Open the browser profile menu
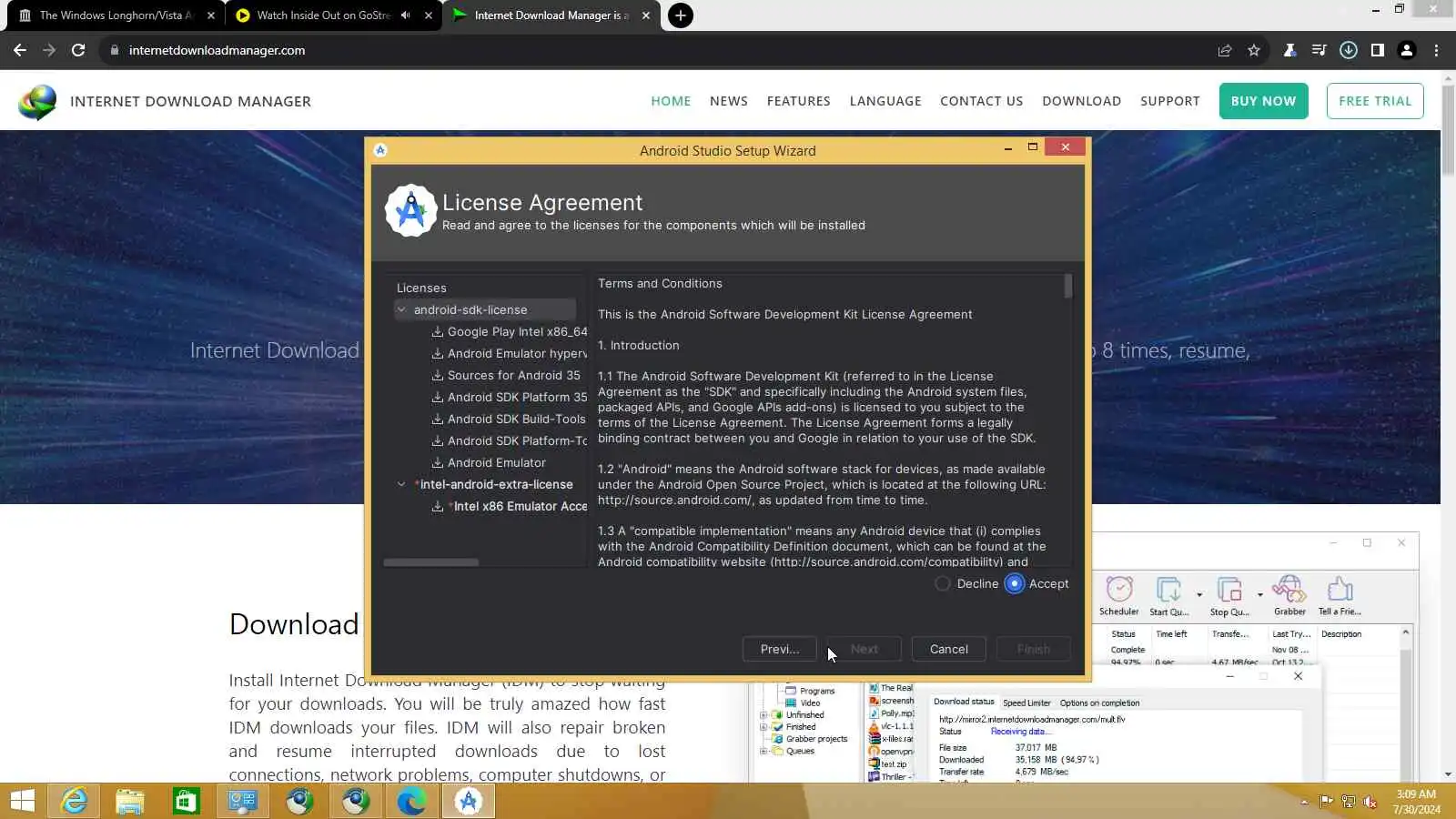Screen dimensions: 1456x819 pyautogui.click(x=1407, y=50)
